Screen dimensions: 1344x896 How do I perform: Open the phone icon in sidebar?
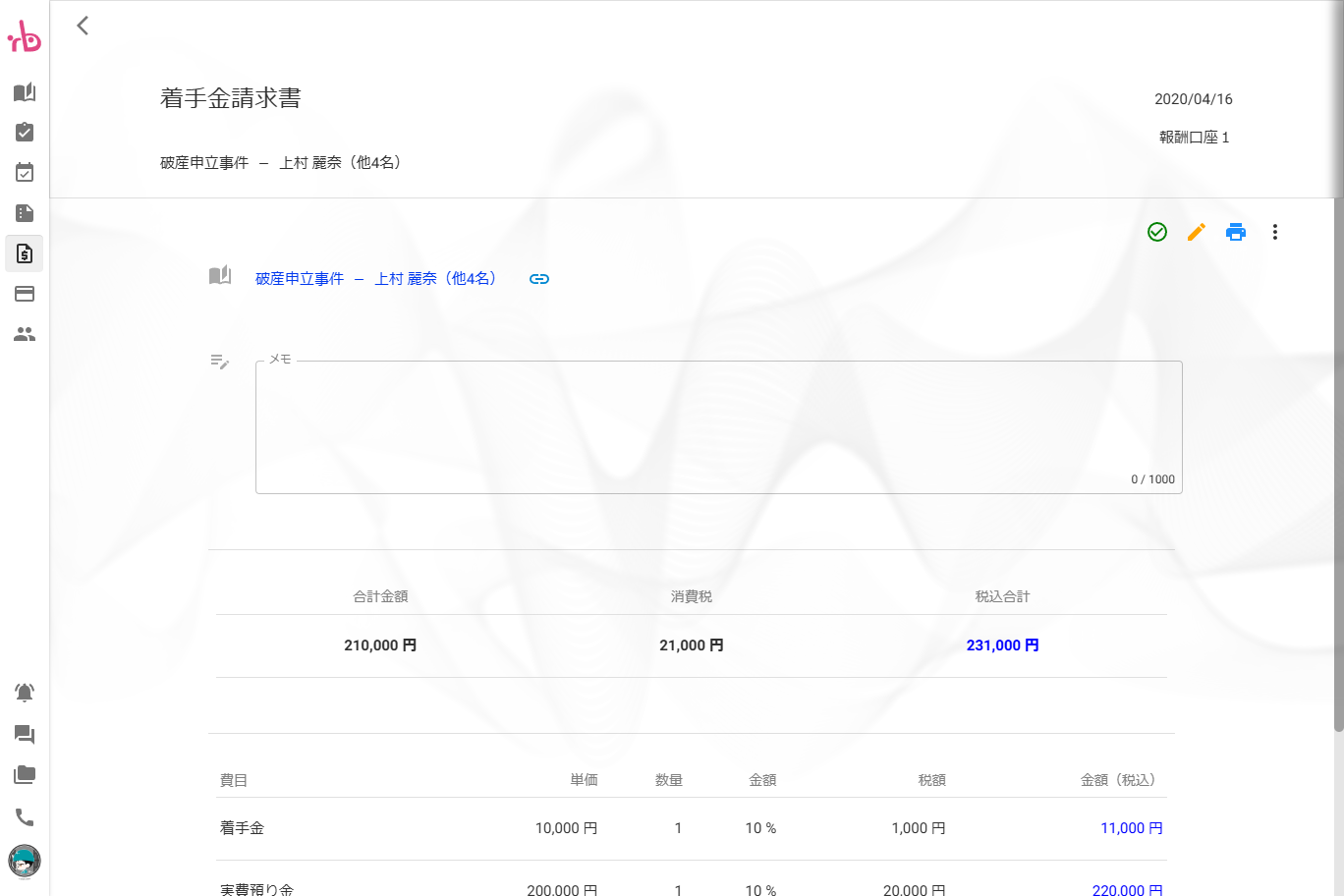tap(25, 817)
